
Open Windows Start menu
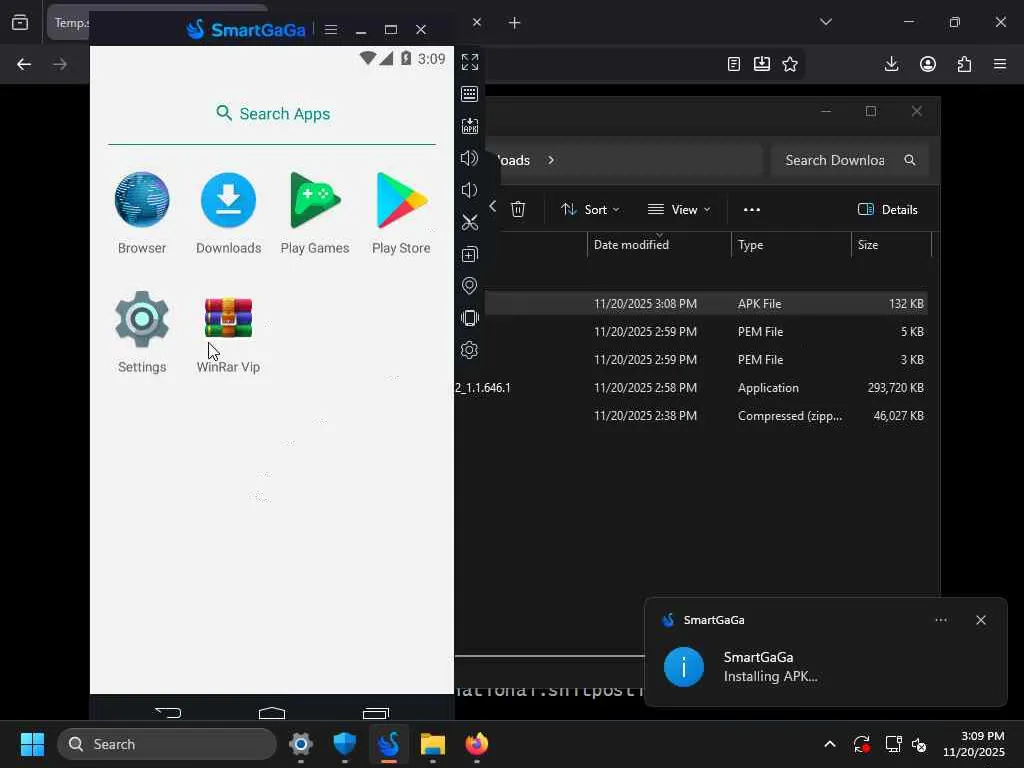(x=33, y=744)
